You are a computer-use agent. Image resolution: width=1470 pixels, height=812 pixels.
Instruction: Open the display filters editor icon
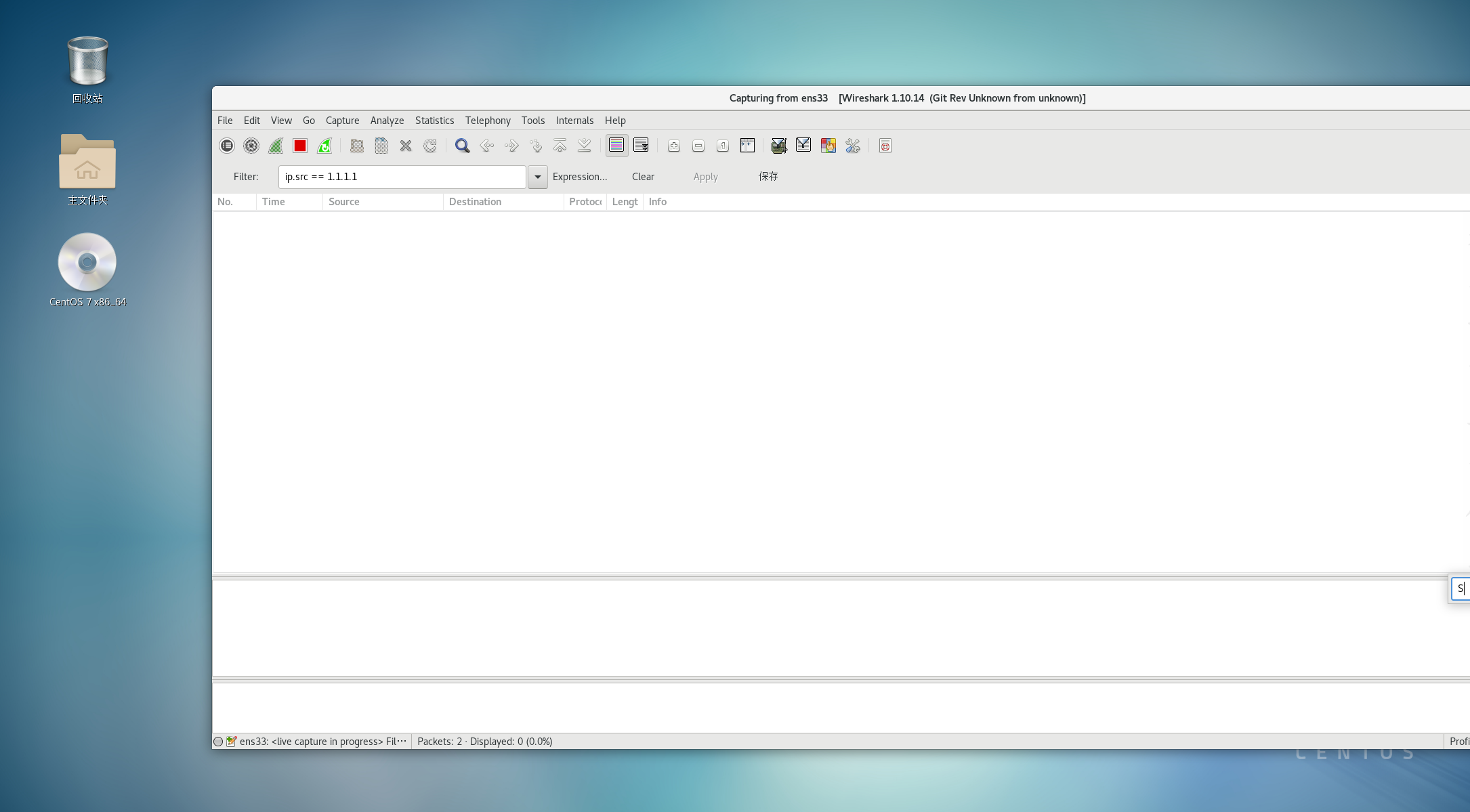tap(803, 146)
